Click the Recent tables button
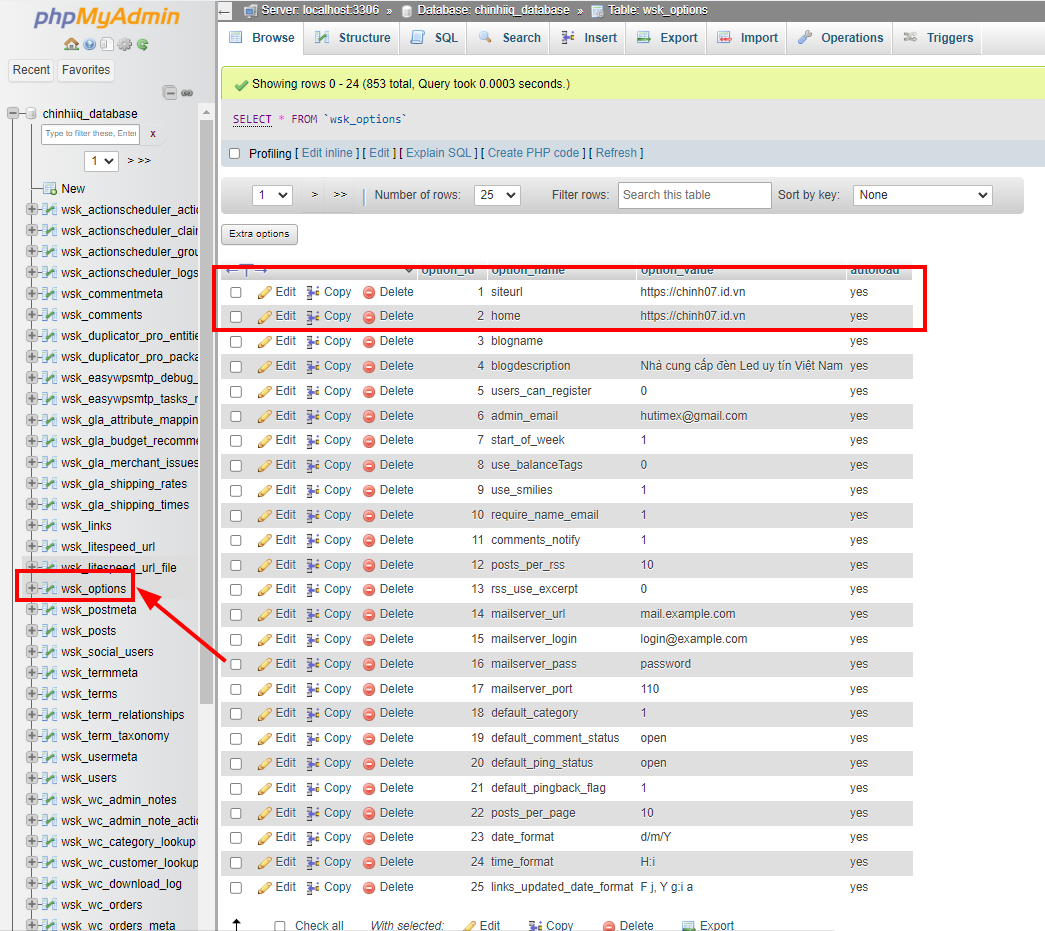 tap(31, 70)
